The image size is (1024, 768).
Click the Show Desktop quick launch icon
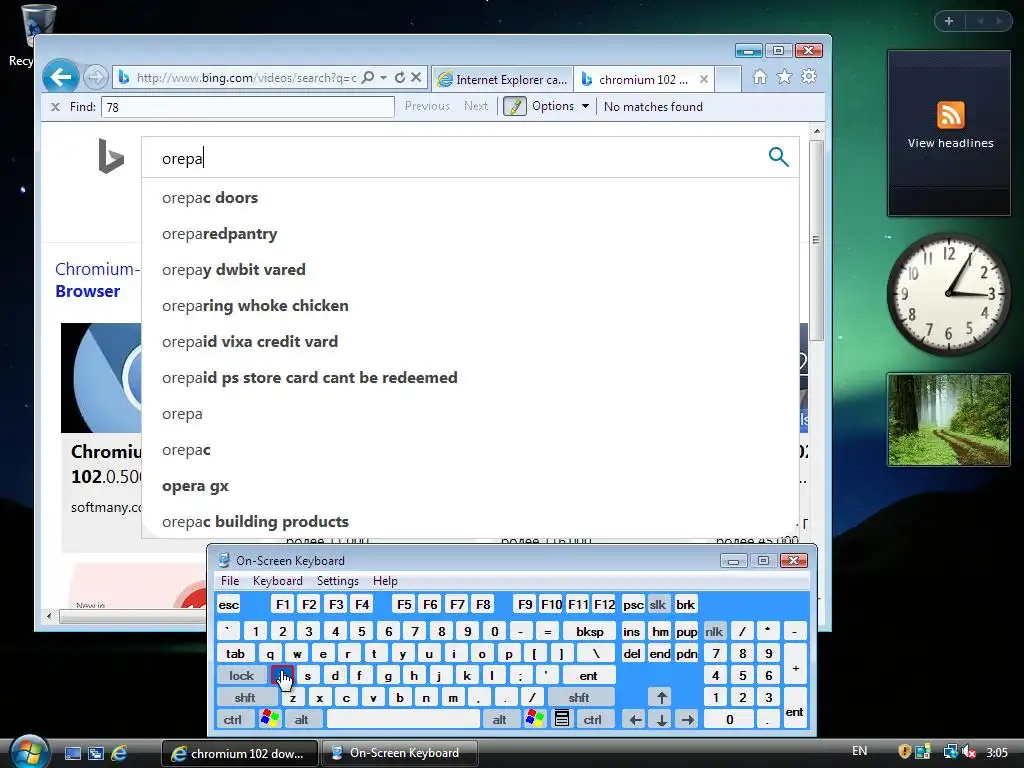[72, 753]
